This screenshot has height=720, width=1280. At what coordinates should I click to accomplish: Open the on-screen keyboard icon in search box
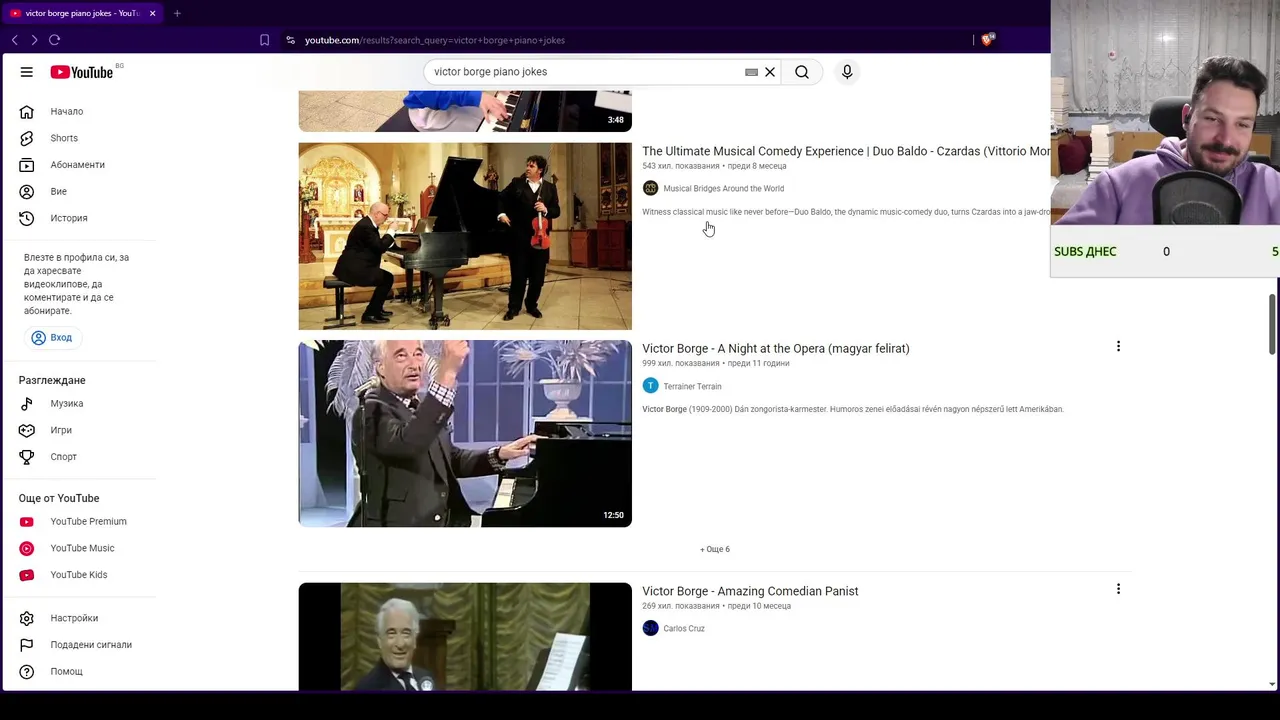click(x=752, y=72)
